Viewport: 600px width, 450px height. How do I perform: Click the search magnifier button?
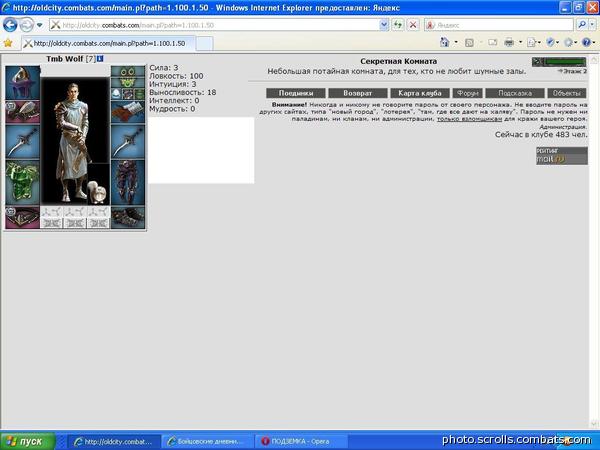pyautogui.click(x=581, y=25)
